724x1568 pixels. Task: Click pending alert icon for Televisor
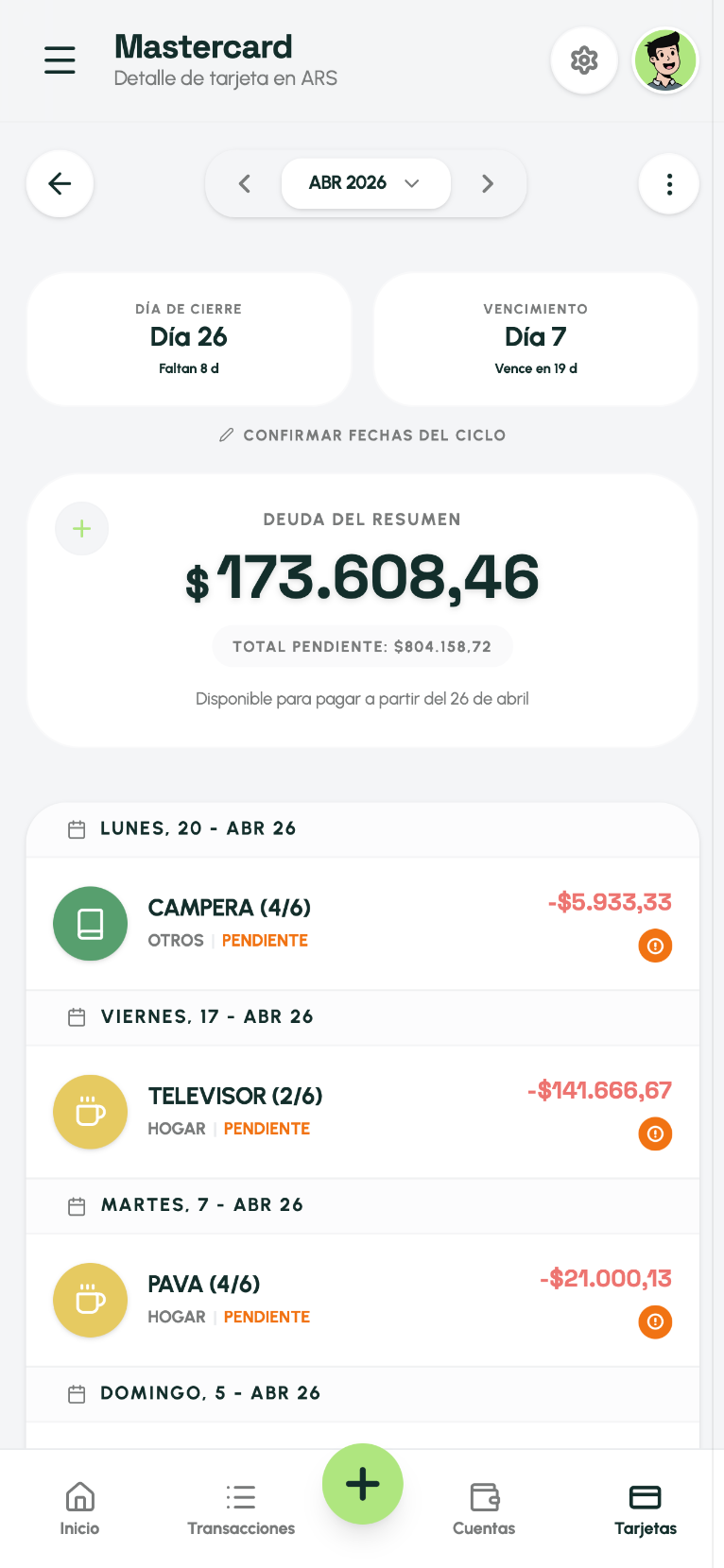pyautogui.click(x=655, y=1133)
